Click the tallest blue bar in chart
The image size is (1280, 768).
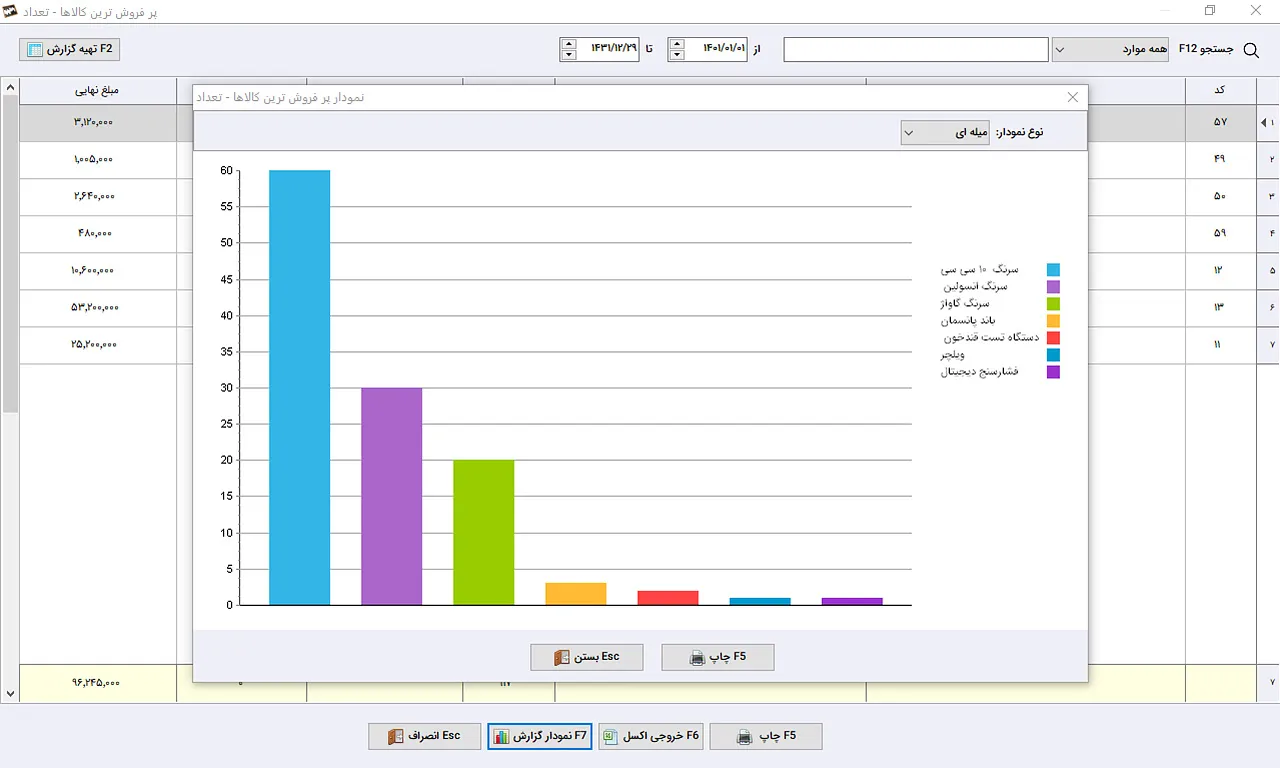300,387
